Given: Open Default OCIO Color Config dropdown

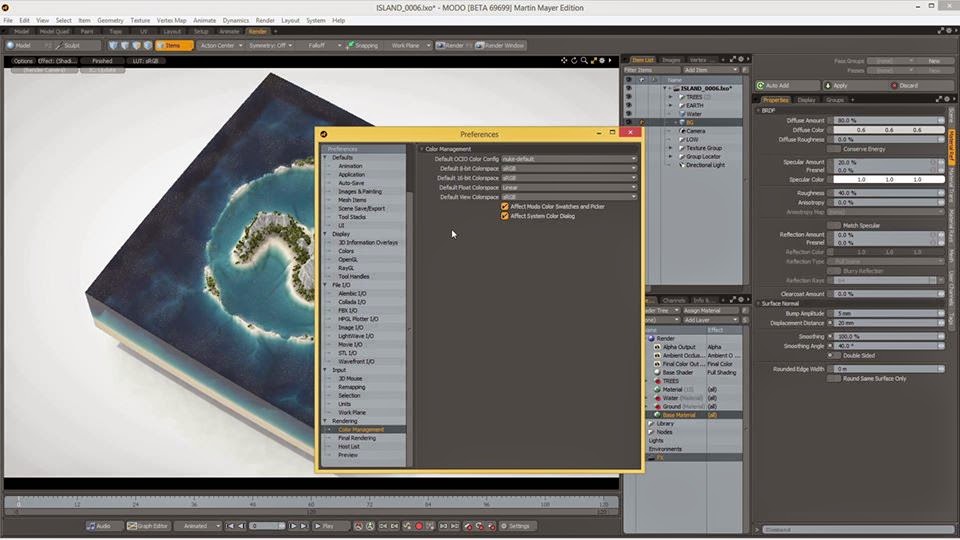Looking at the screenshot, I should coord(569,159).
